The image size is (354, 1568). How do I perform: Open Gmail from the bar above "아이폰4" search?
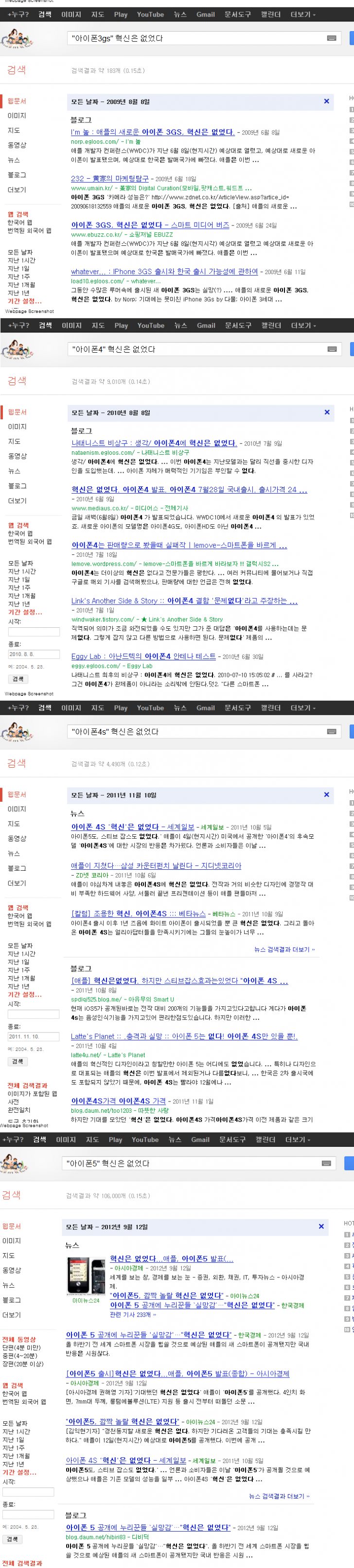(206, 326)
